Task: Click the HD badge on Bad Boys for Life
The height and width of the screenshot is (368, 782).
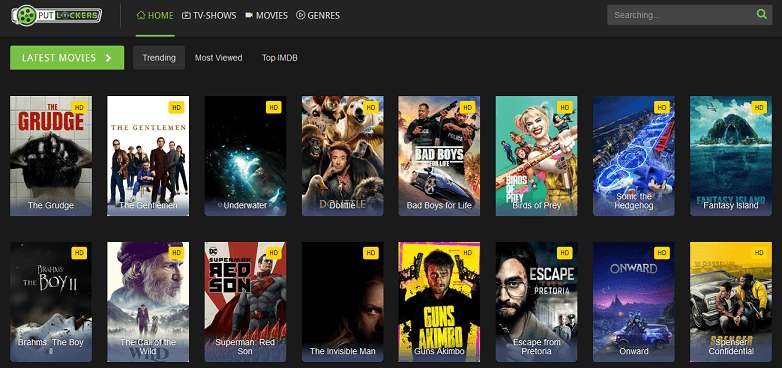Action: click(x=467, y=107)
